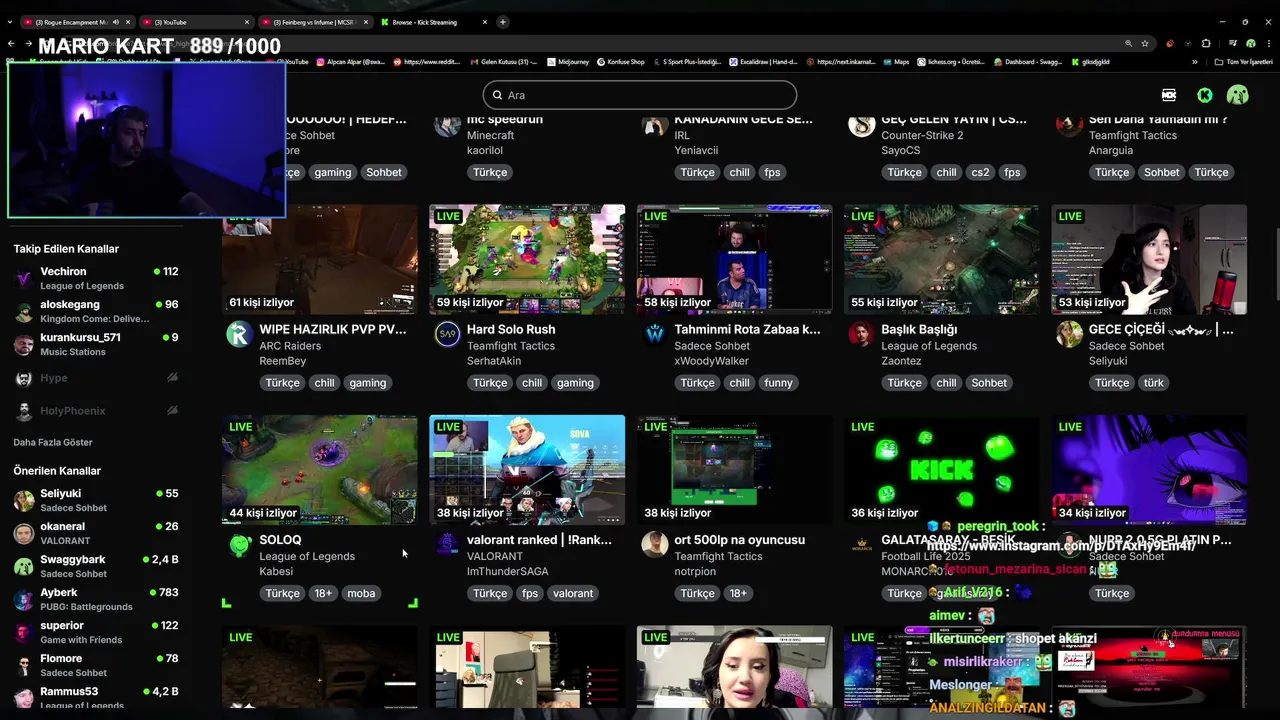The width and height of the screenshot is (1280, 720).
Task: Open Ayberk PUBG channel in sidebar
Action: [x=96, y=599]
